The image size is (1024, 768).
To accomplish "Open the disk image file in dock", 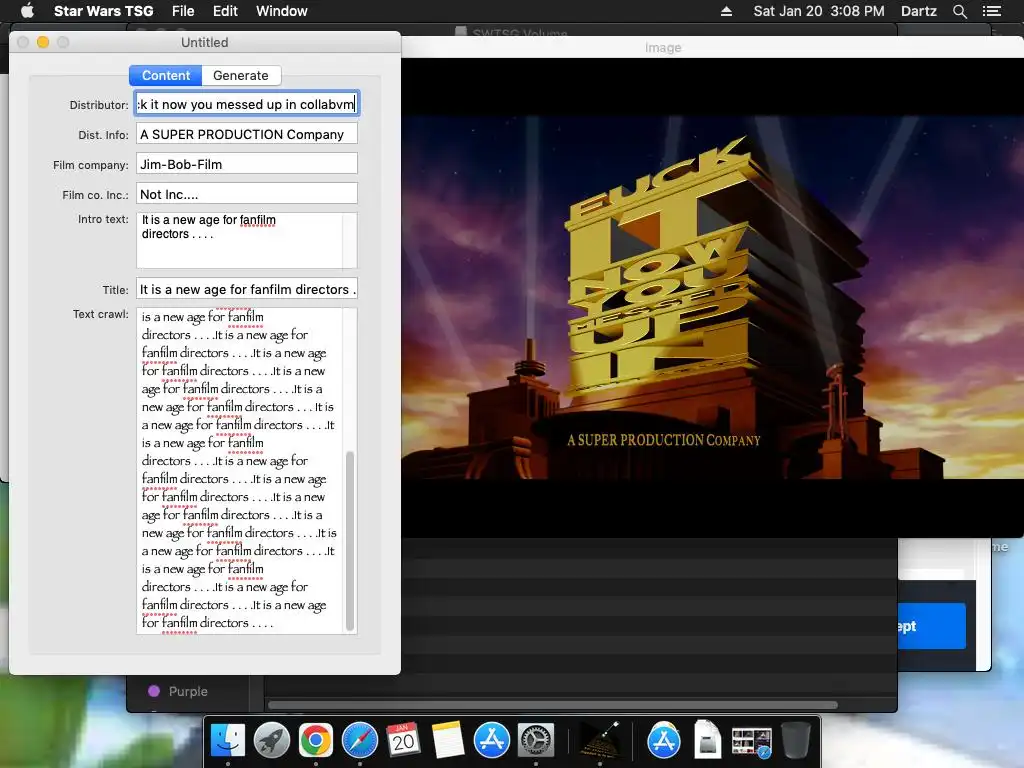I will coord(707,741).
